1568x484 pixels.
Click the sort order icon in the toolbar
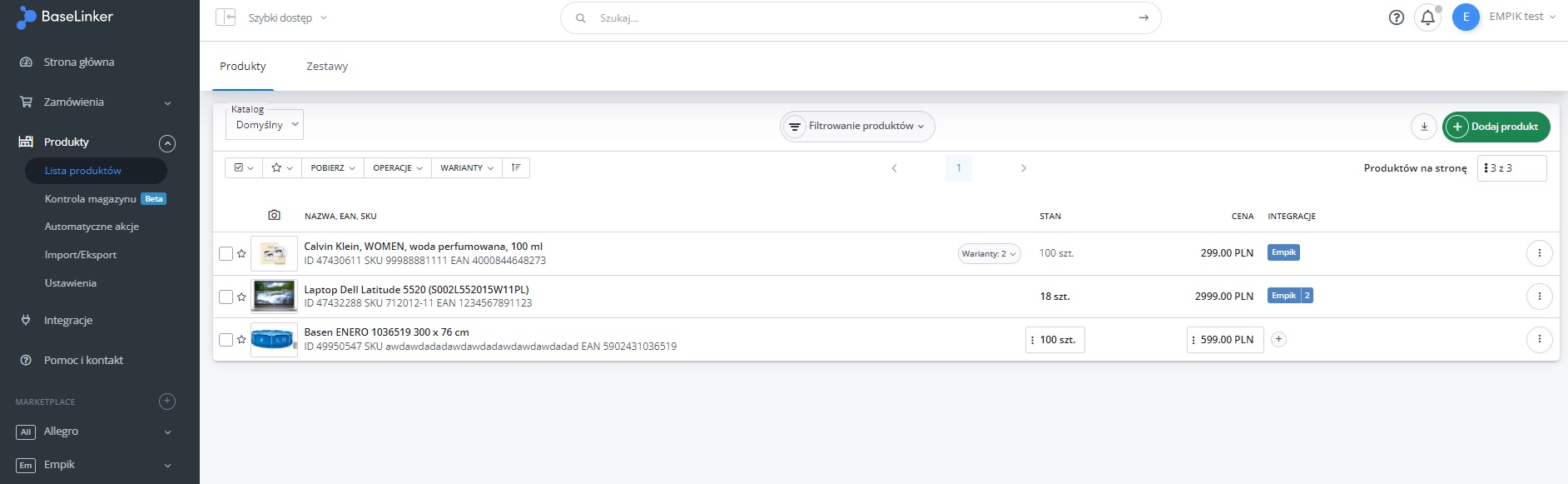click(516, 168)
